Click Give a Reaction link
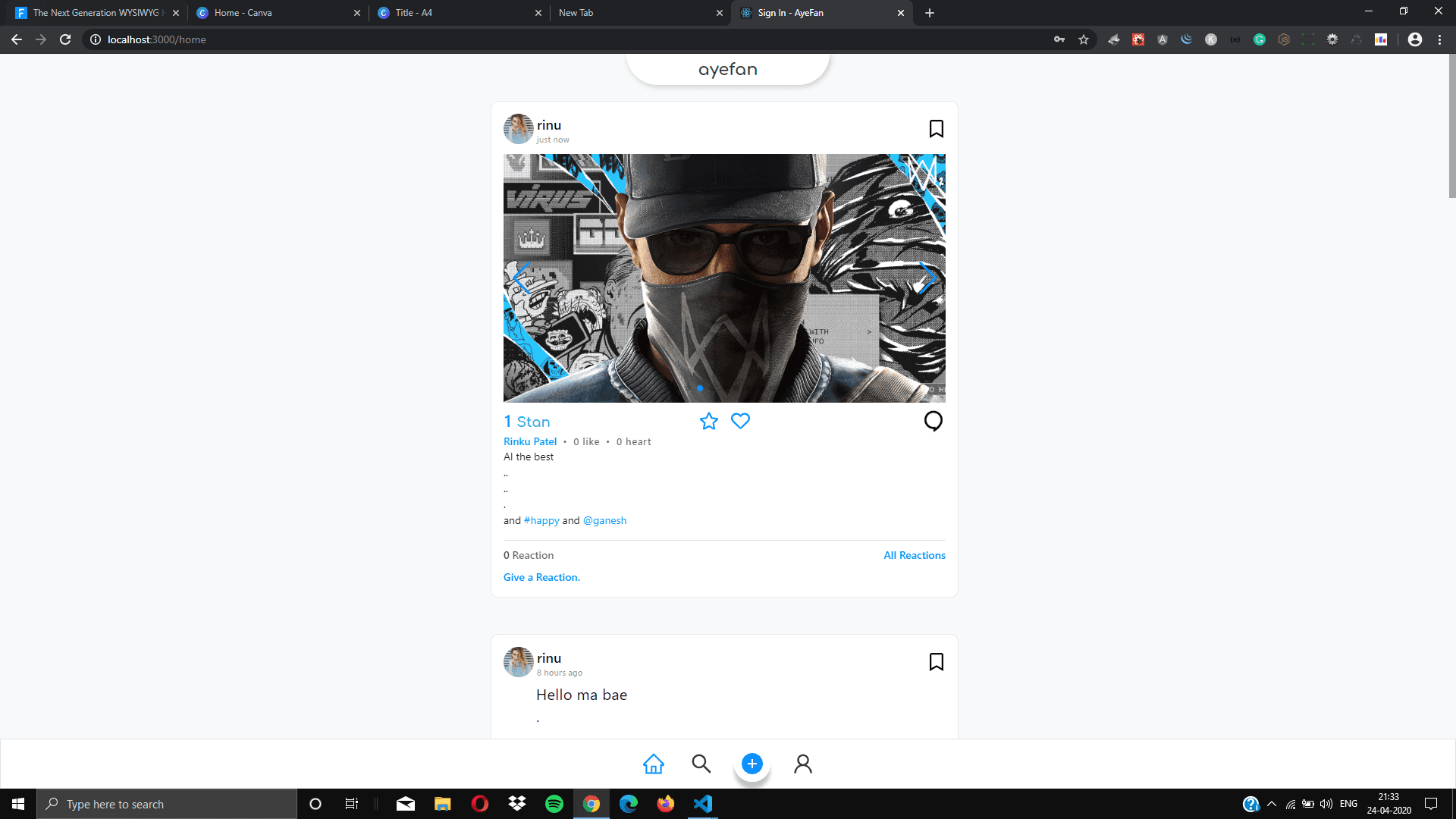Screen dimensions: 1456x819 pyautogui.click(x=541, y=577)
